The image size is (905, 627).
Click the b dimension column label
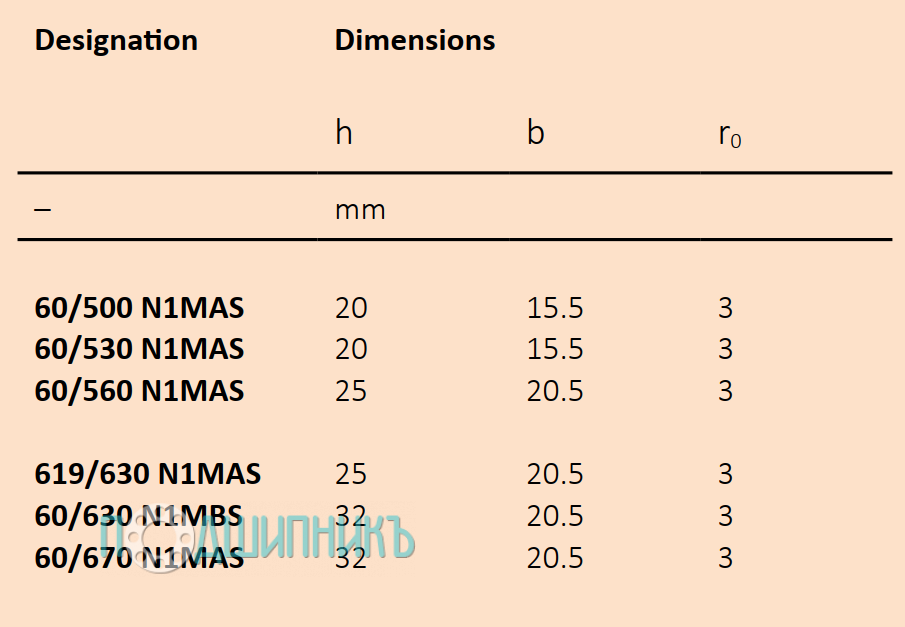tap(536, 133)
